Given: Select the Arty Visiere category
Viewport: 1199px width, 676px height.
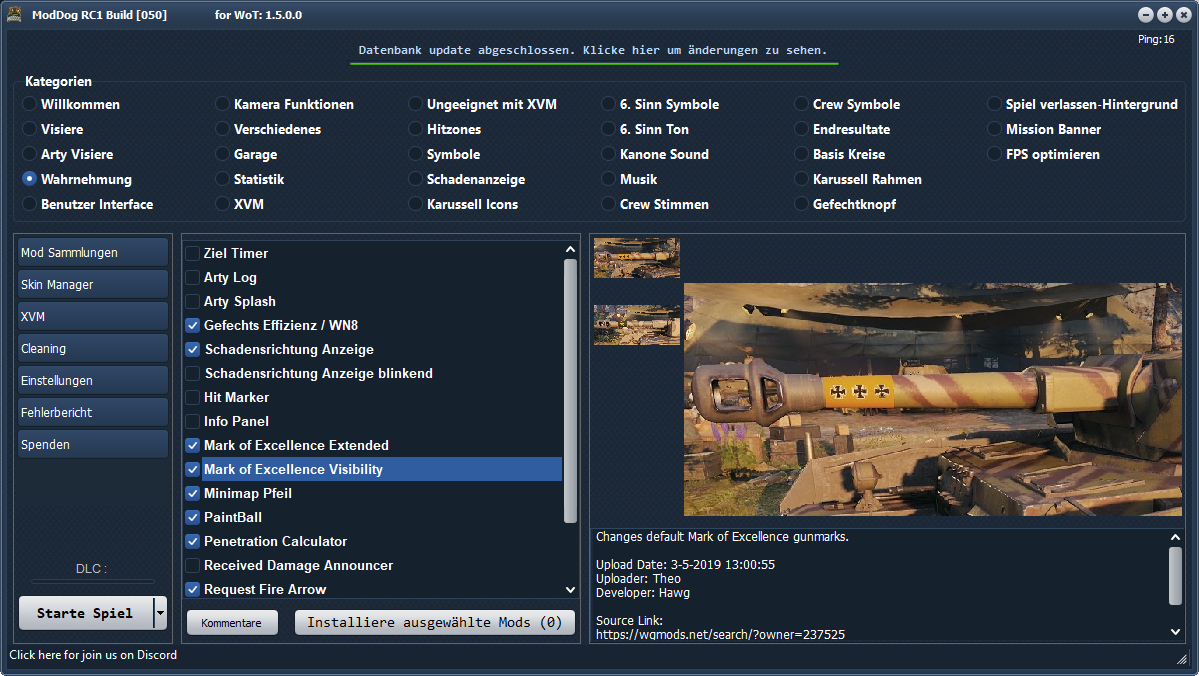Looking at the screenshot, I should 29,154.
